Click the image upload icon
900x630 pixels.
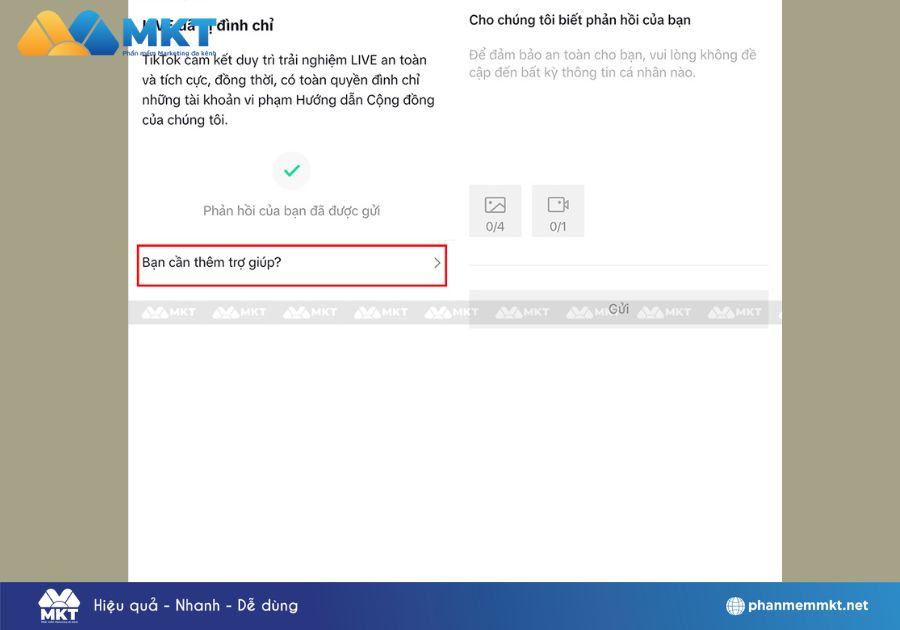tap(495, 205)
